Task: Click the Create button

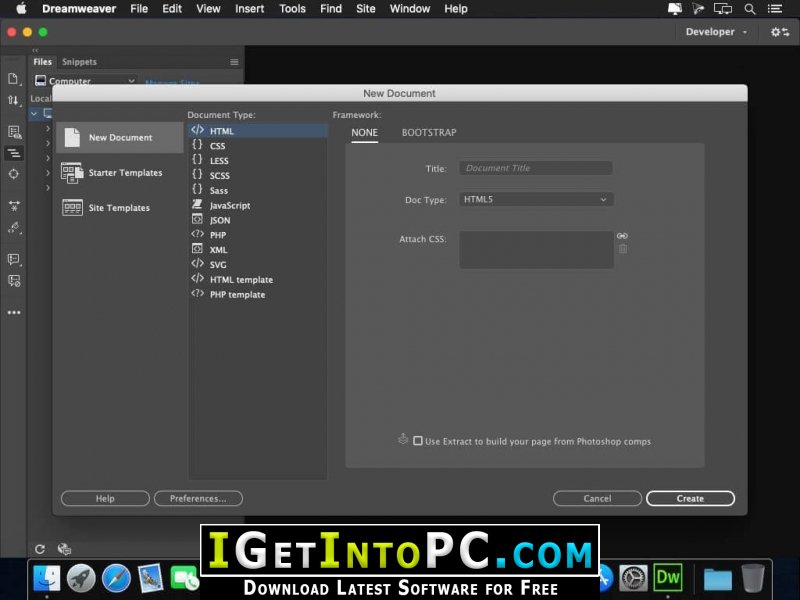Action: coord(690,498)
